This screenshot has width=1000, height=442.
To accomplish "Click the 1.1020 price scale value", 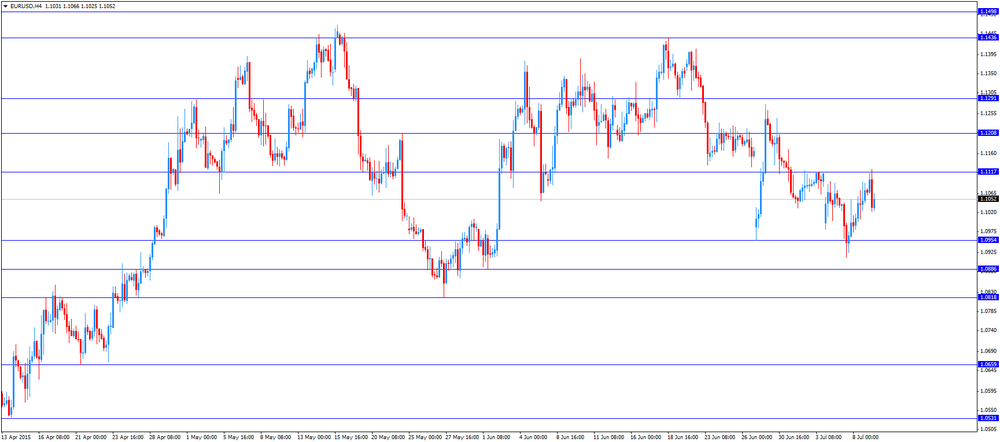I will pyautogui.click(x=988, y=212).
